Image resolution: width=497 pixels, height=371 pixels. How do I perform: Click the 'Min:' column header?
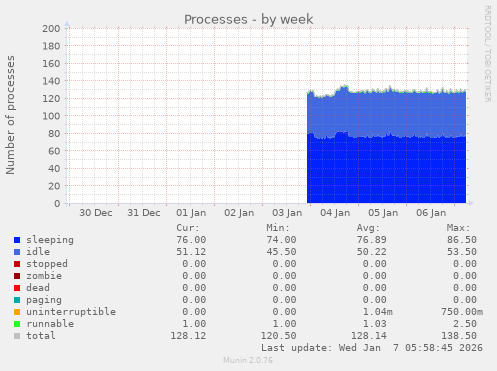278,228
